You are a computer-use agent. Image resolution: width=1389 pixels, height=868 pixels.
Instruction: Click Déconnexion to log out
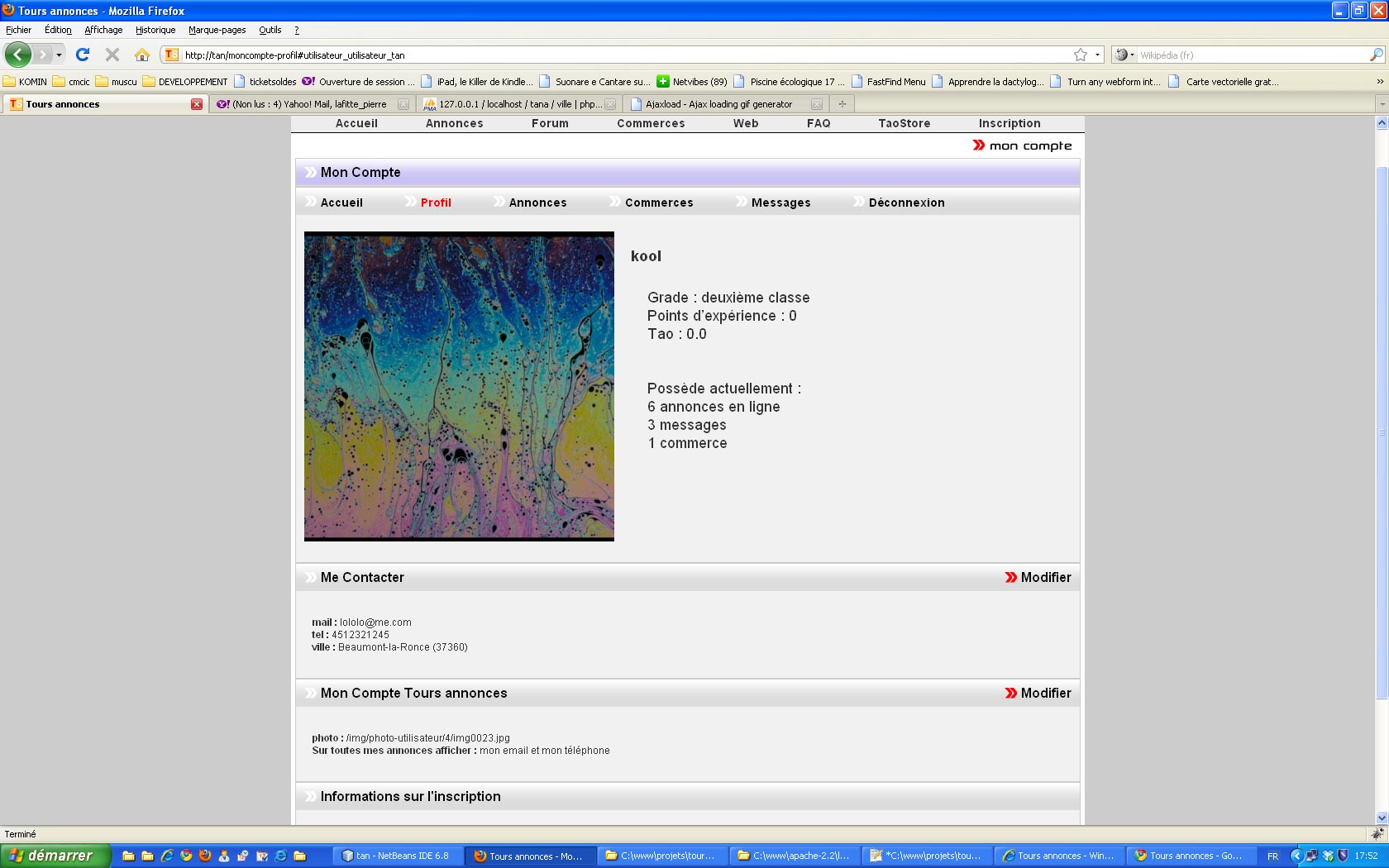pos(906,203)
